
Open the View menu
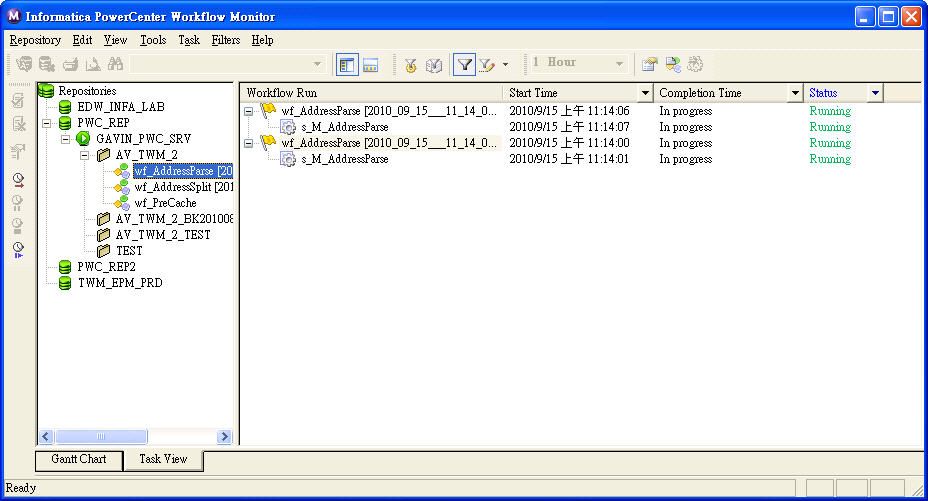click(x=115, y=40)
